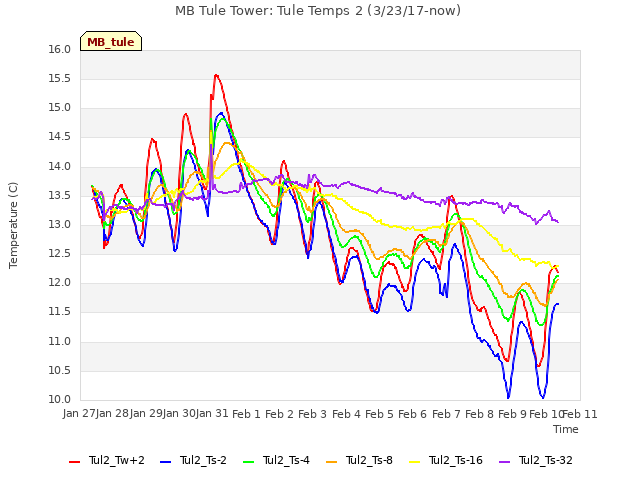Image resolution: width=640 pixels, height=480 pixels.
Task: Select the Tul2_Ts-16 legend label
Action: point(456,460)
